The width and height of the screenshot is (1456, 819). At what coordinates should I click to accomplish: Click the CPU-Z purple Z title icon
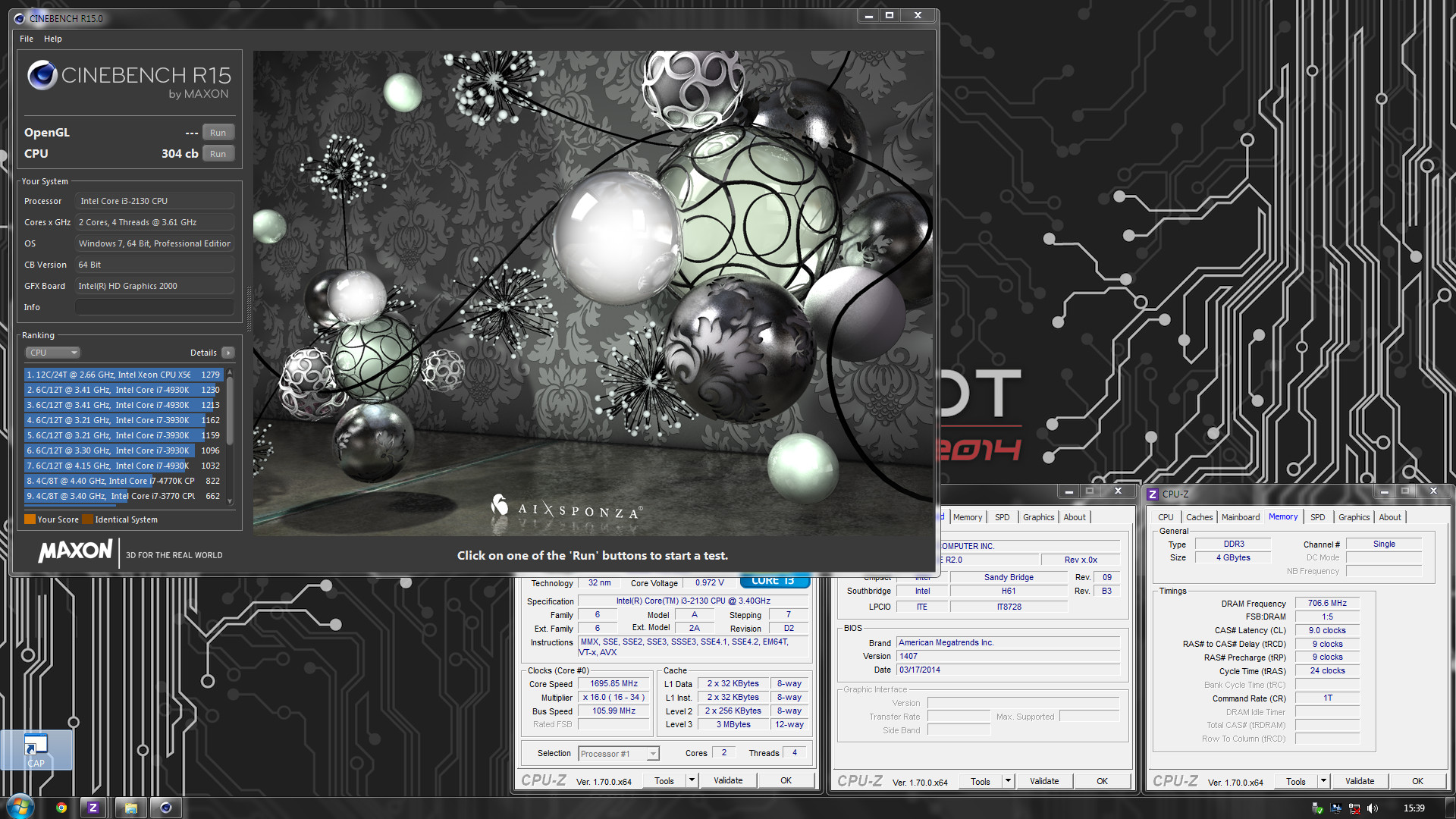point(1153,494)
